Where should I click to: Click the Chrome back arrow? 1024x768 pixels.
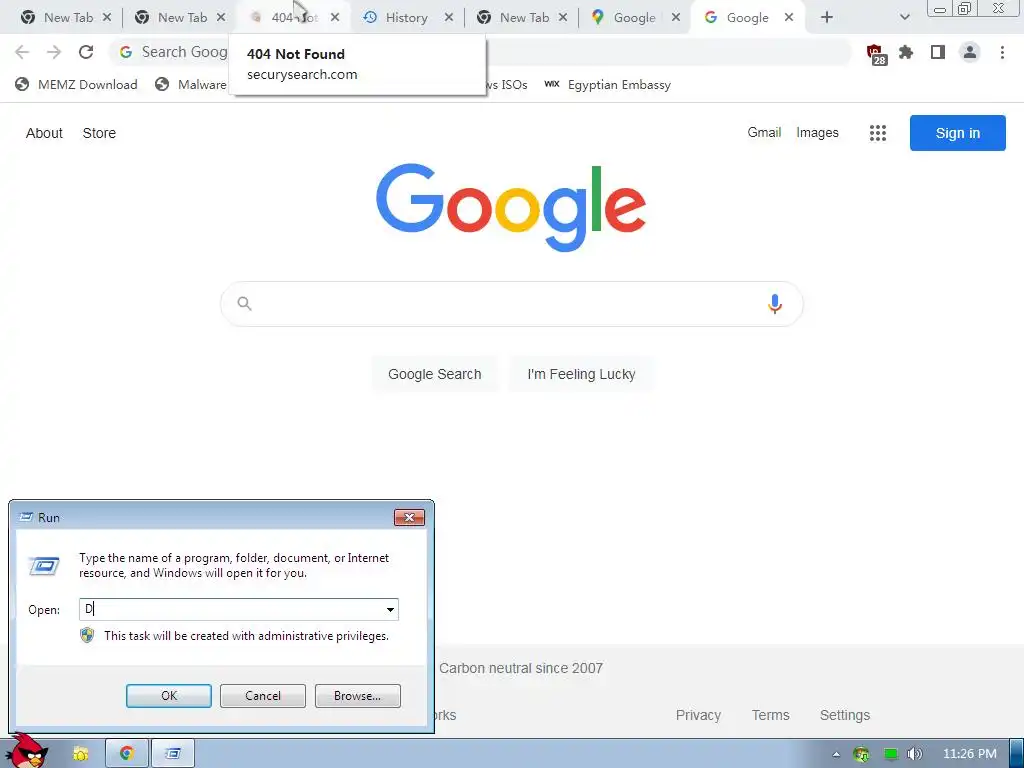[22, 52]
